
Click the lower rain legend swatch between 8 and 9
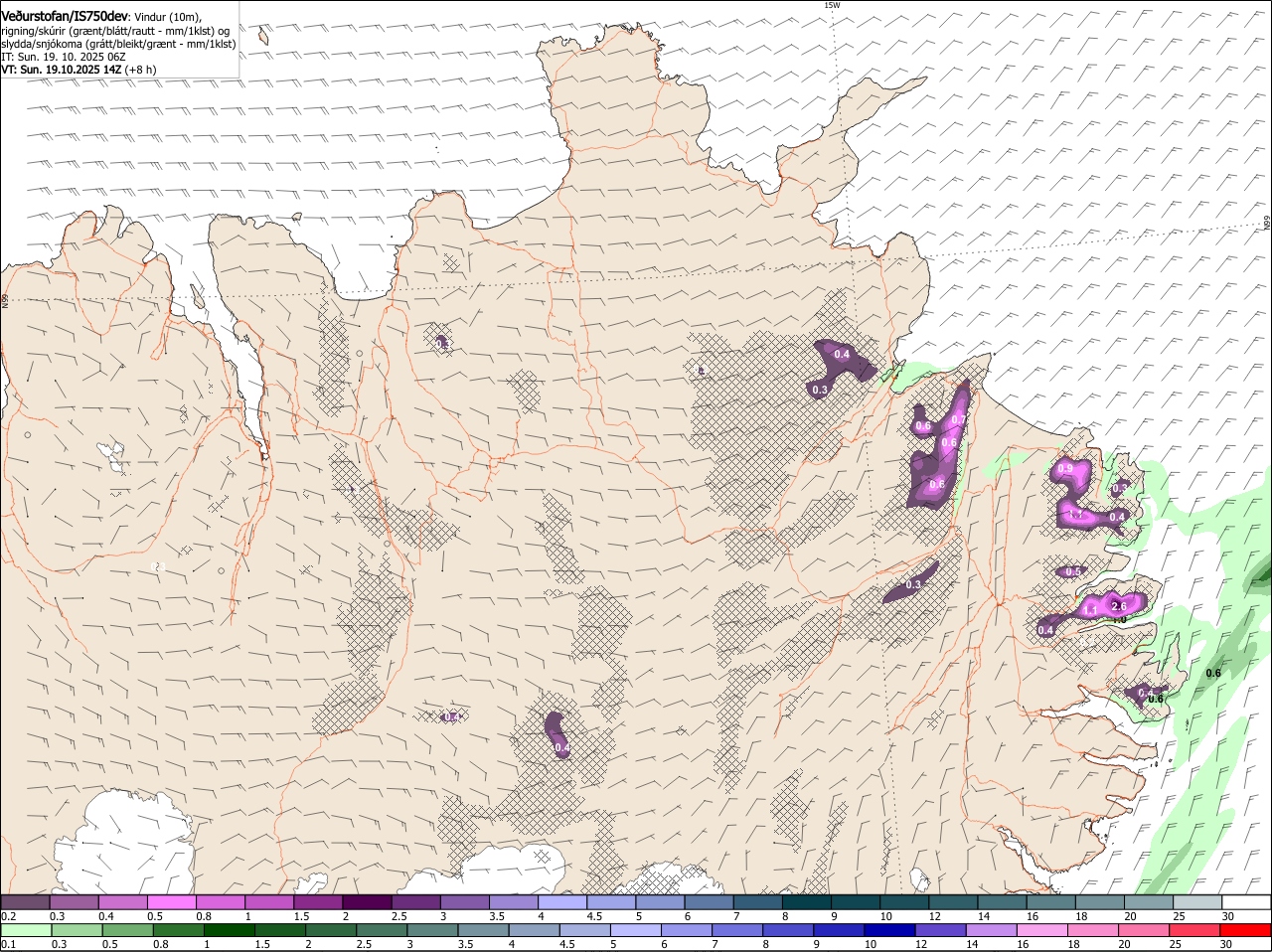pos(789,930)
